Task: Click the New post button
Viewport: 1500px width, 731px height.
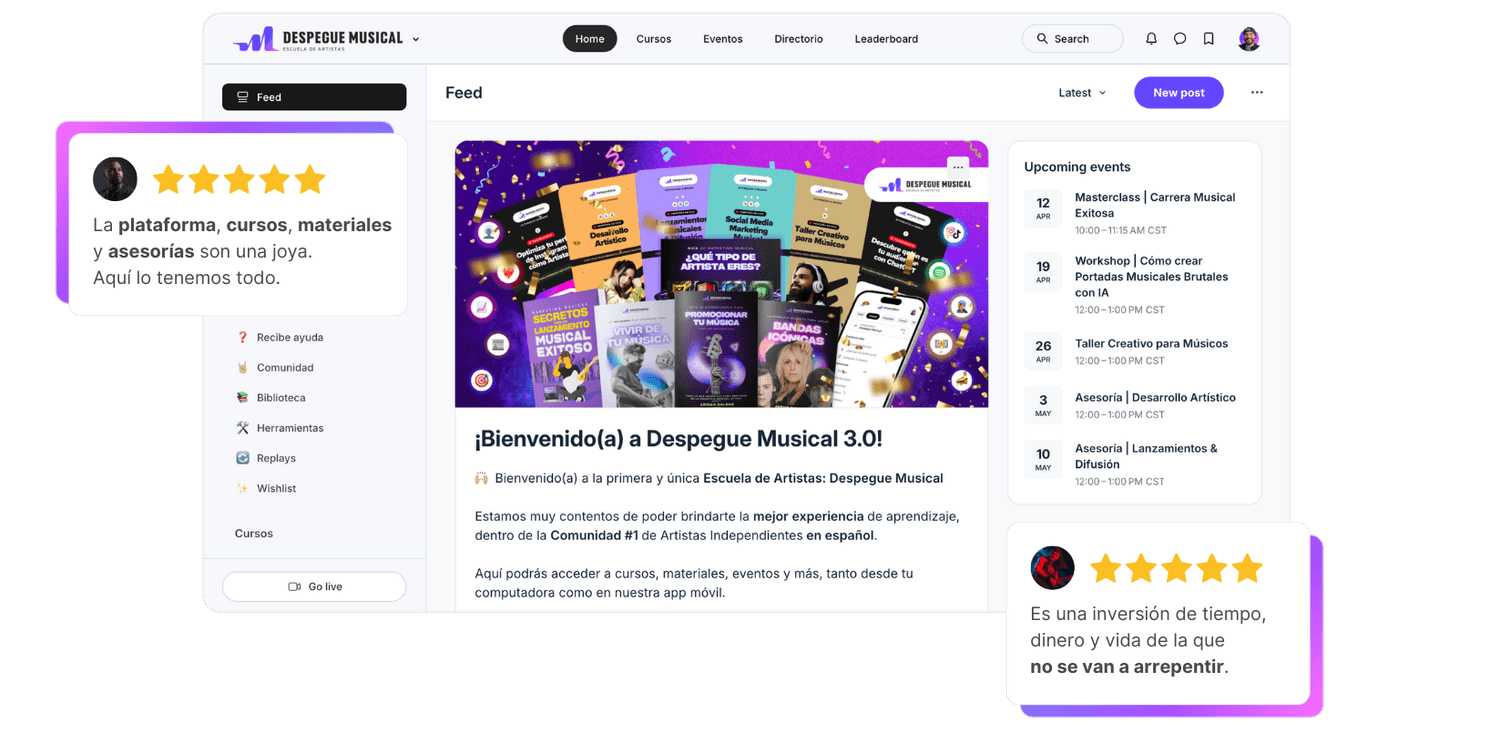Action: [1179, 93]
